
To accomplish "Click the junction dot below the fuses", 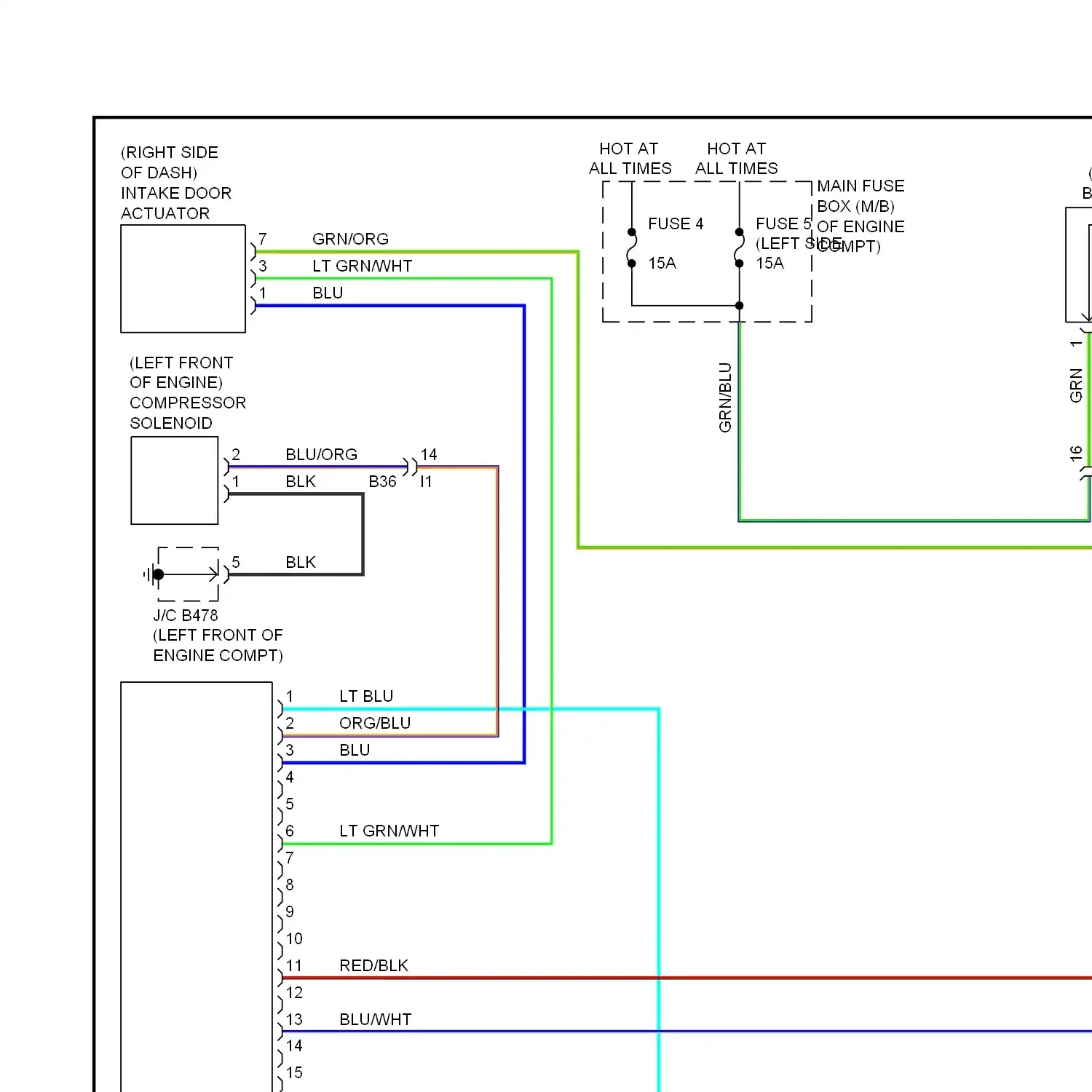I will (740, 306).
